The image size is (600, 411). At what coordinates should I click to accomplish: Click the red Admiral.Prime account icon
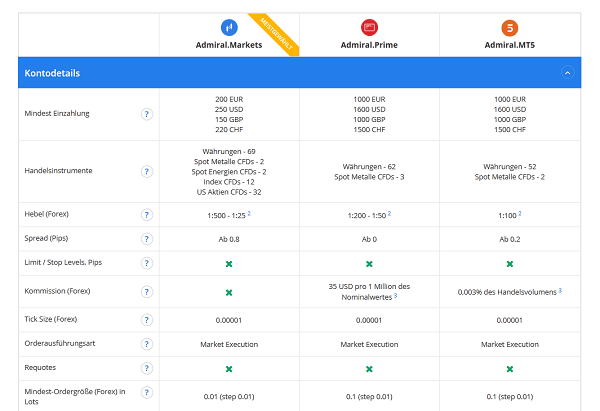(369, 28)
